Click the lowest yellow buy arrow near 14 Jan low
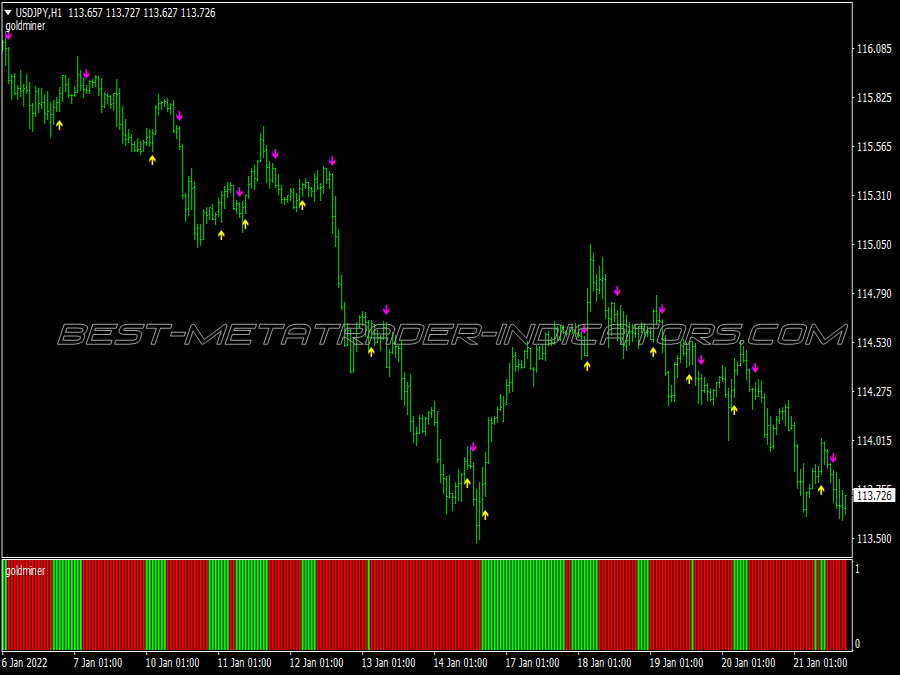This screenshot has width=900, height=675. 485,515
